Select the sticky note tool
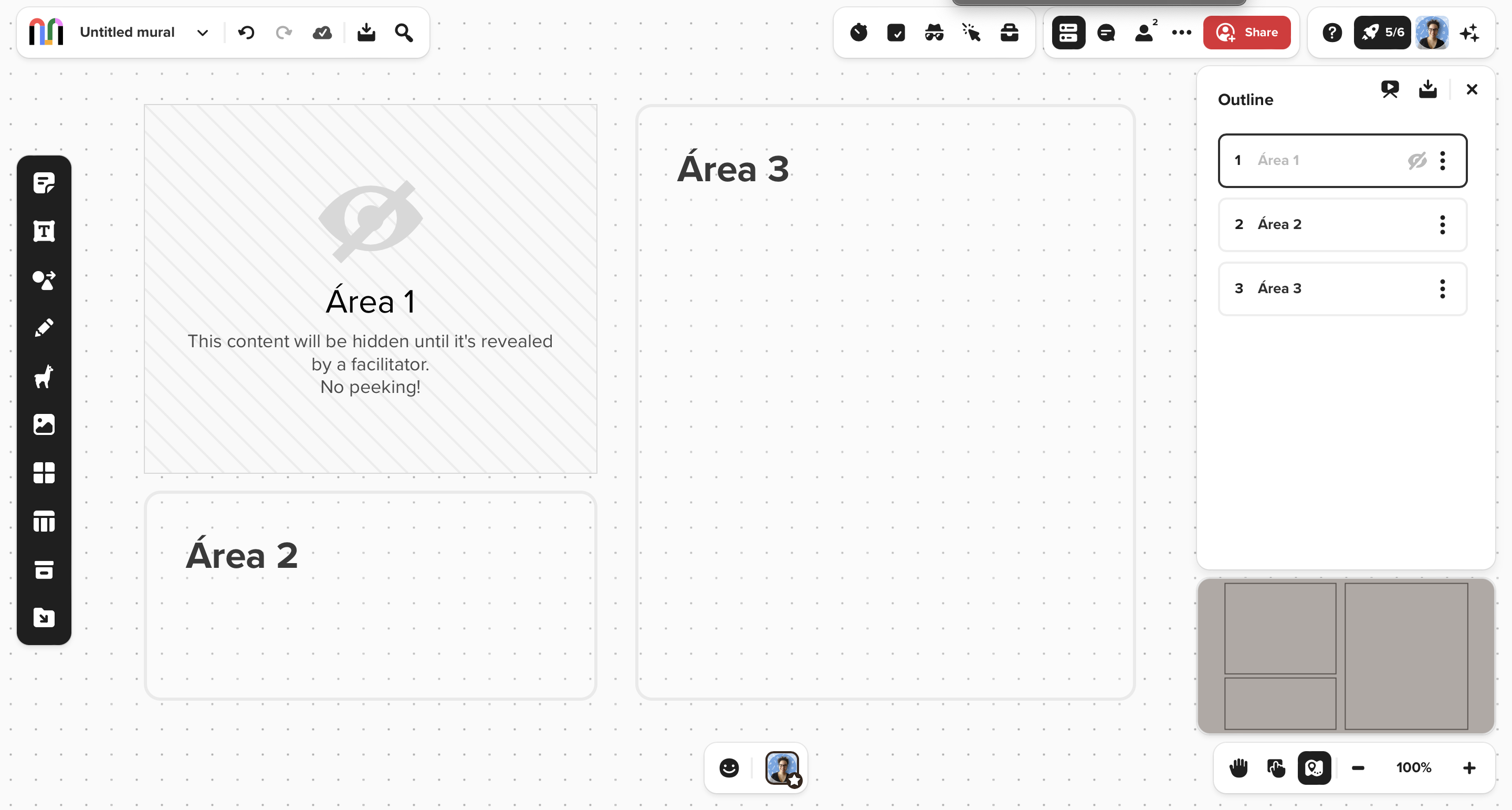This screenshot has height=810, width=1512. tap(44, 183)
